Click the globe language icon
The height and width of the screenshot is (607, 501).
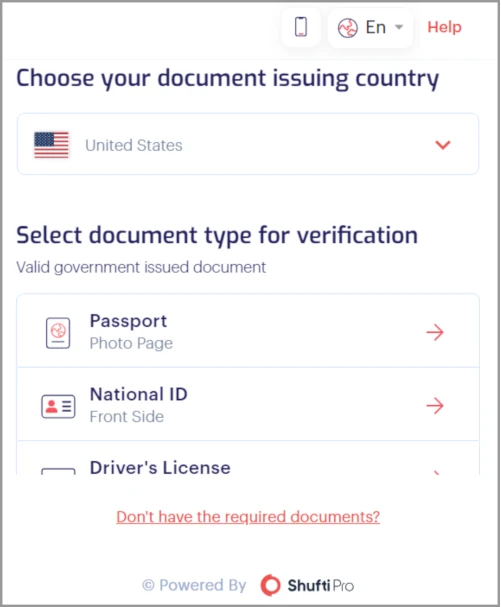pos(347,28)
